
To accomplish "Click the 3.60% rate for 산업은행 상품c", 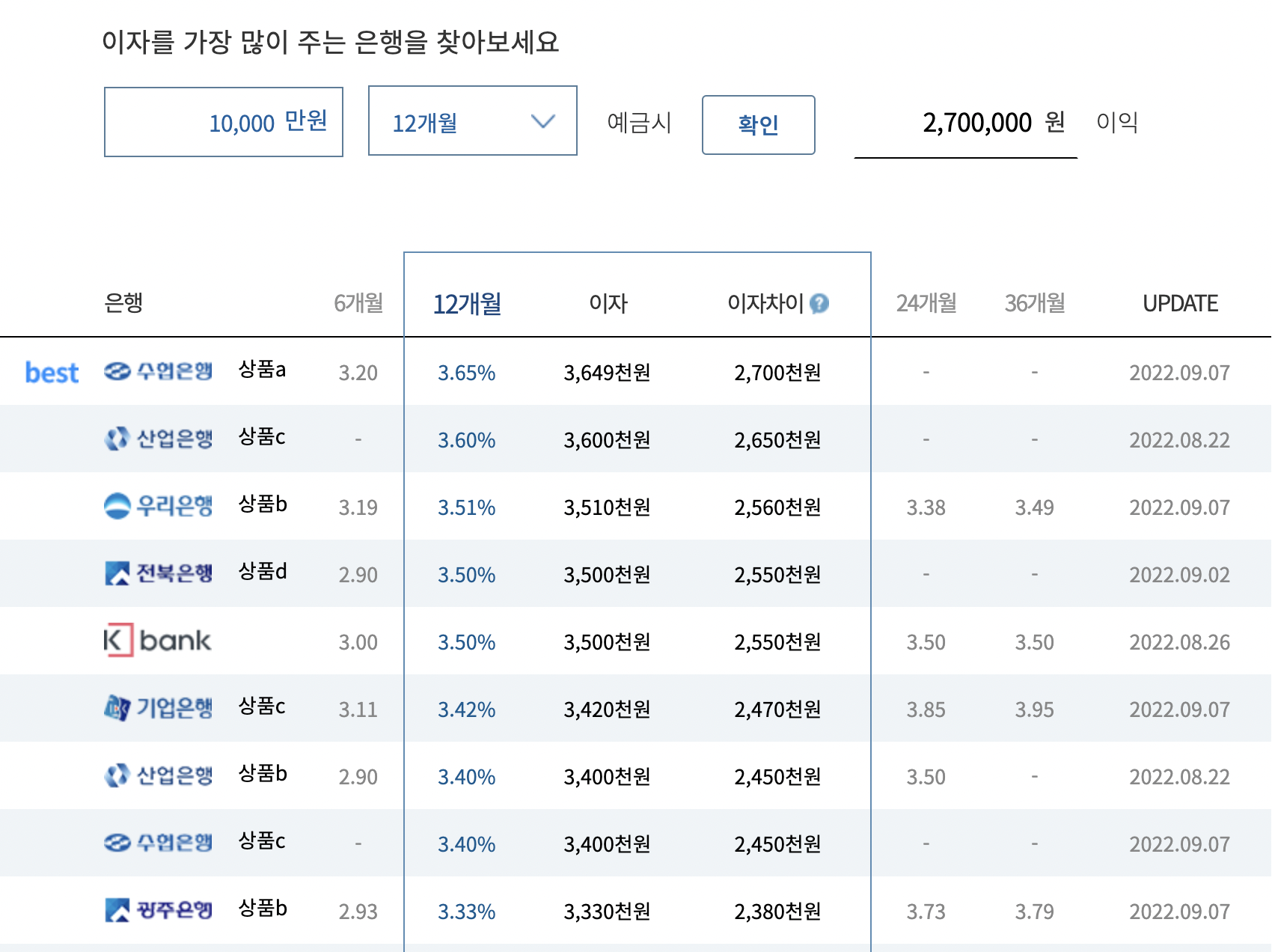I will (x=467, y=440).
